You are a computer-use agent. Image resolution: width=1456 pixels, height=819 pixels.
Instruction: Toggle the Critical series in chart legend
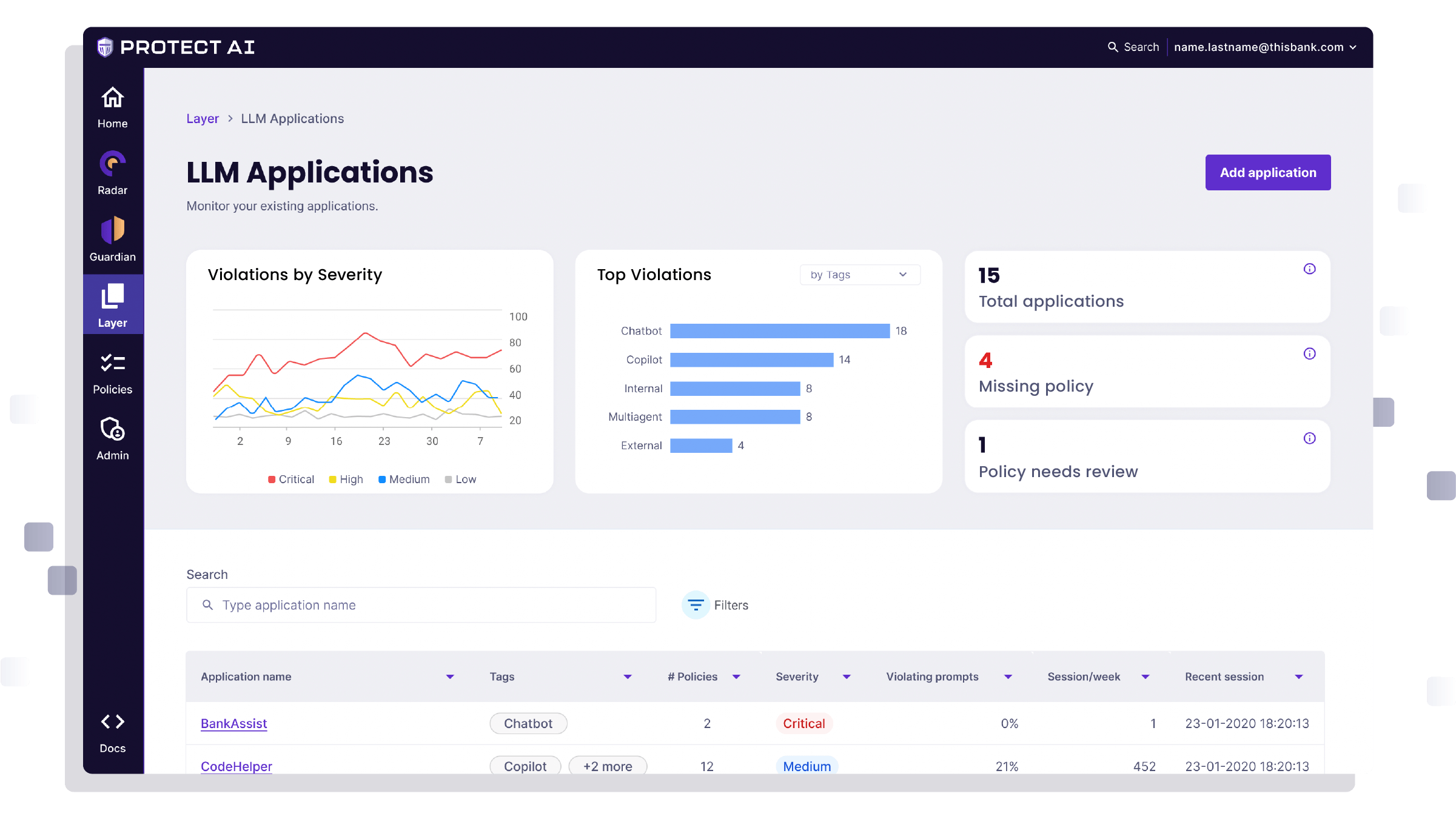point(291,480)
